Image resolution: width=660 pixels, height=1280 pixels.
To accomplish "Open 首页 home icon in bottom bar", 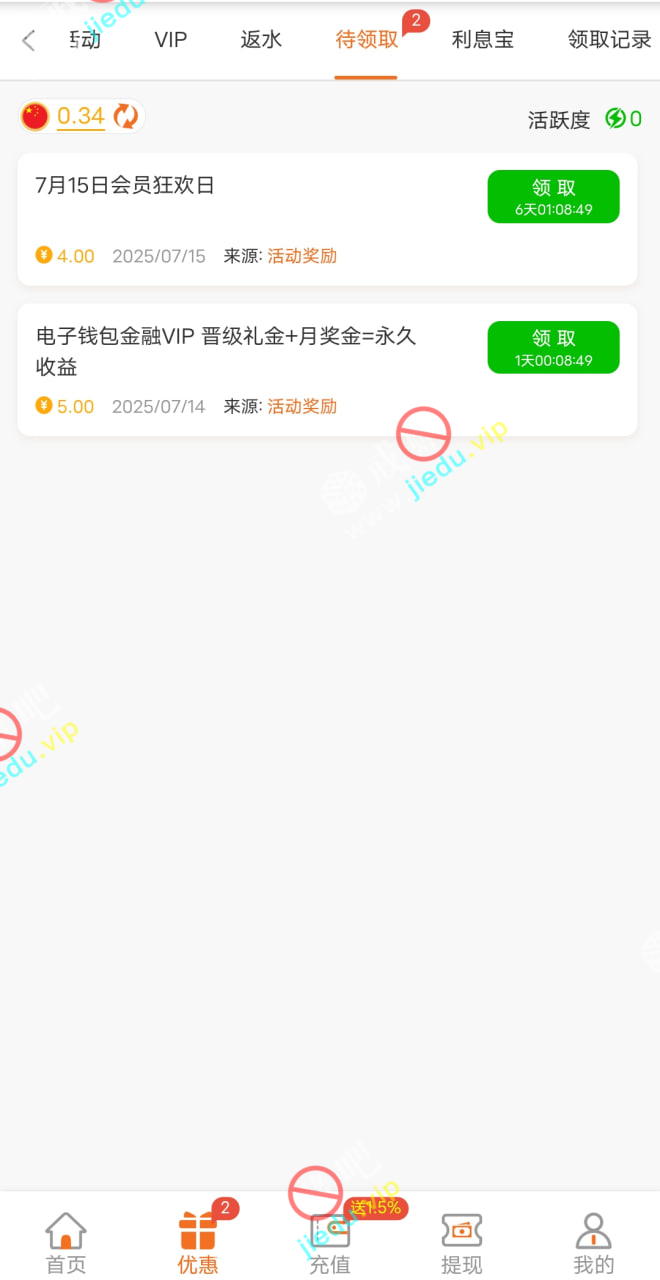I will (x=66, y=1230).
